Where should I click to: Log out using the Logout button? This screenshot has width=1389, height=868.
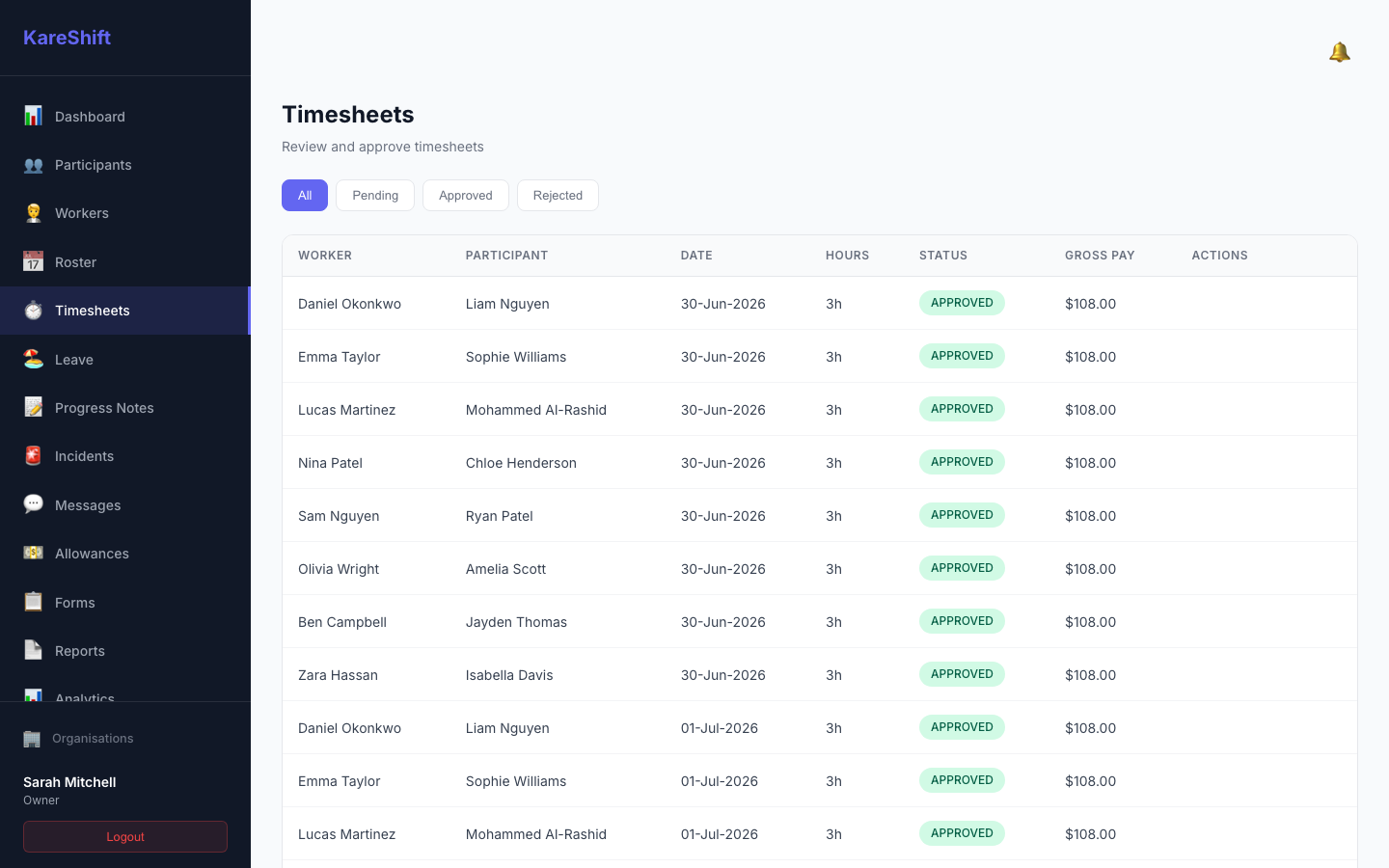click(125, 837)
